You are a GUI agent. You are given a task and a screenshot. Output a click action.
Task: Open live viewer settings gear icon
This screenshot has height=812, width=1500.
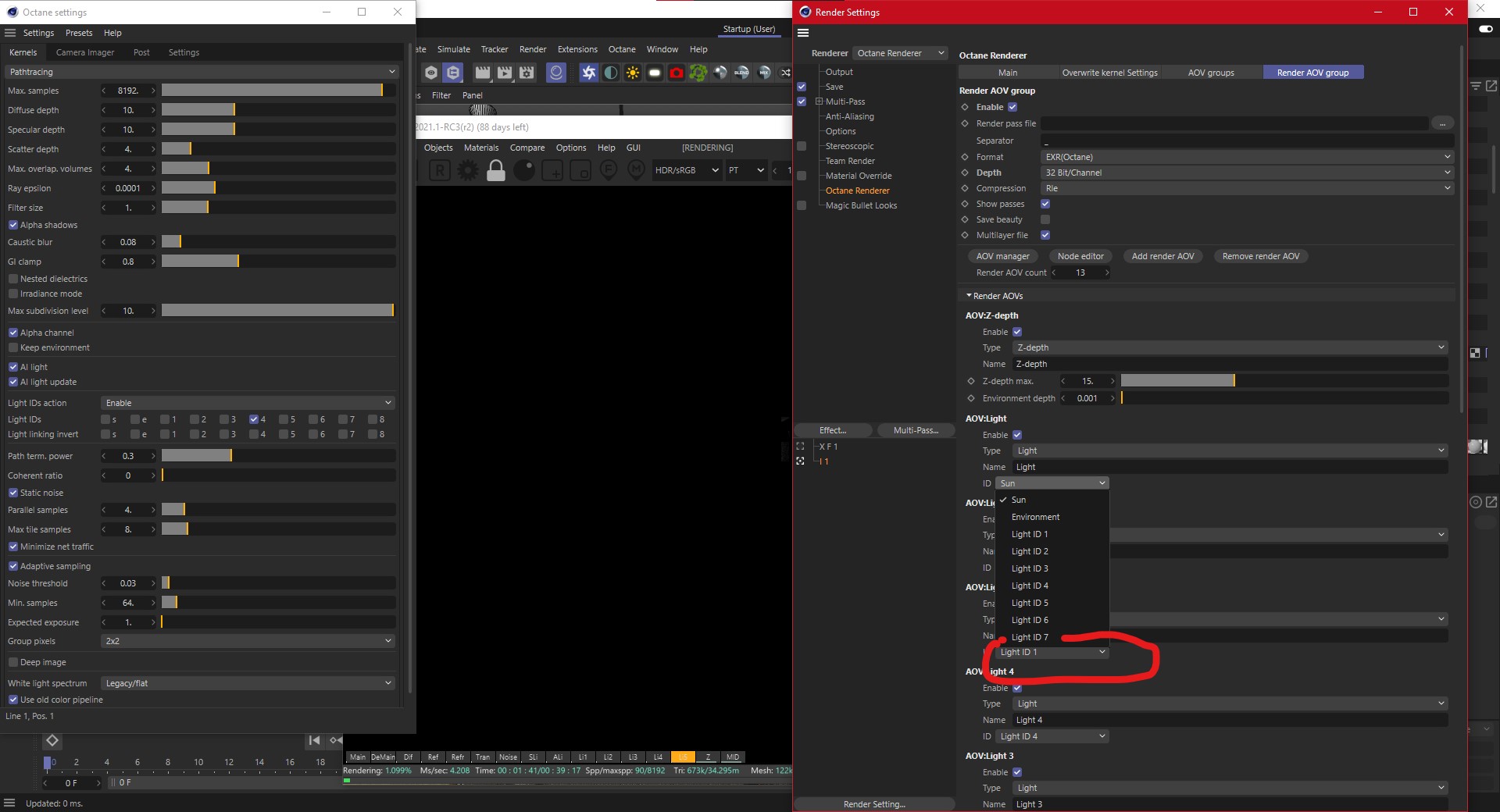pos(468,170)
